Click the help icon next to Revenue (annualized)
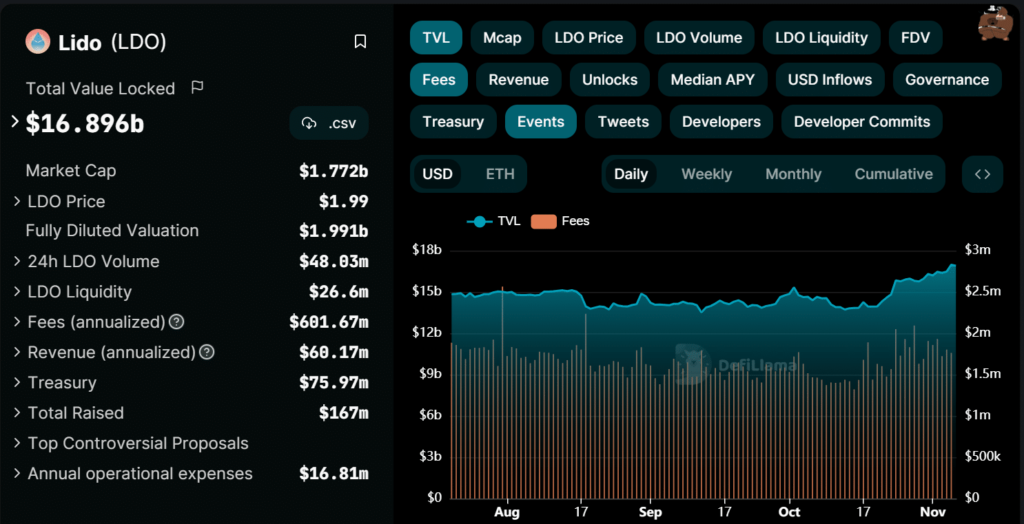The height and width of the screenshot is (524, 1024). pos(208,353)
